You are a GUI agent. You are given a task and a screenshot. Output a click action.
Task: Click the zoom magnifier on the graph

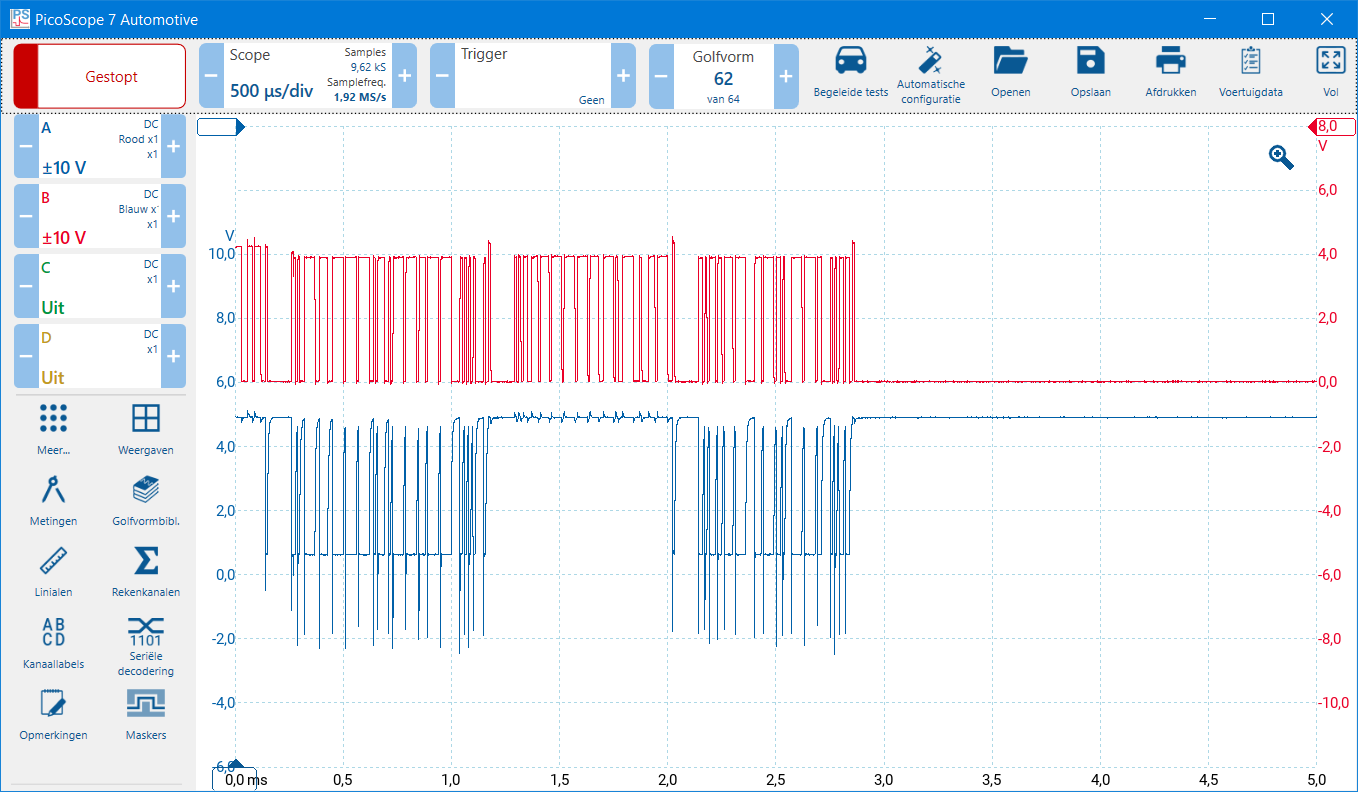pos(1281,157)
